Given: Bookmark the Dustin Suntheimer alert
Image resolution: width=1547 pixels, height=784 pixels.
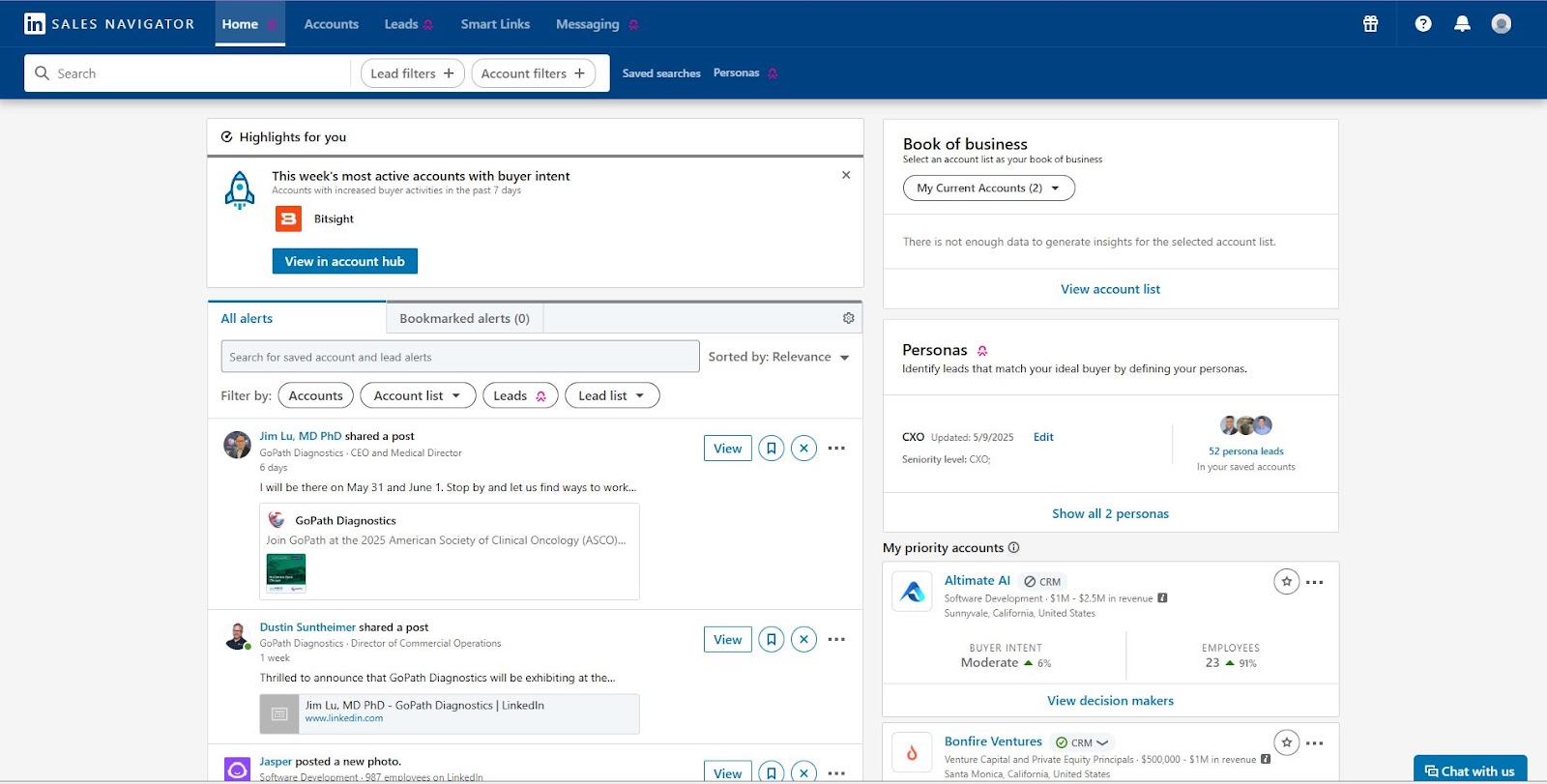Looking at the screenshot, I should [x=771, y=639].
